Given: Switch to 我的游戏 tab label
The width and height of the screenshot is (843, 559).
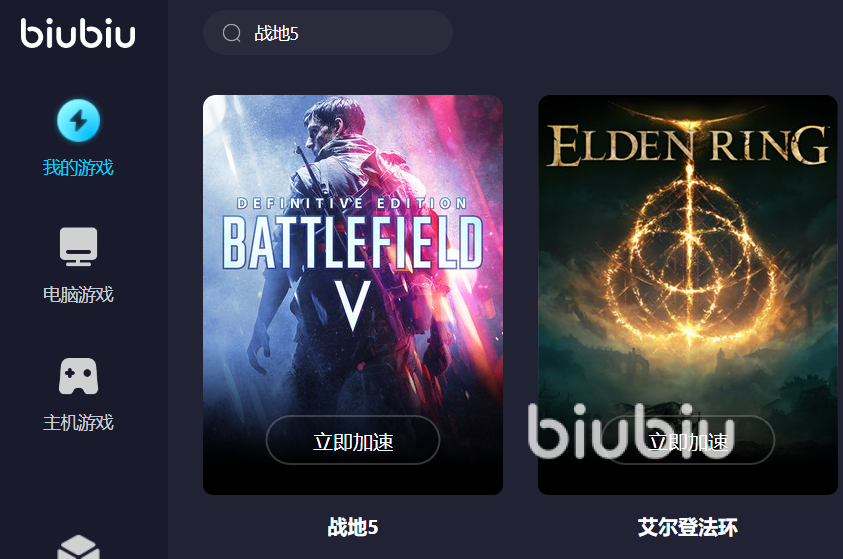Looking at the screenshot, I should [78, 168].
